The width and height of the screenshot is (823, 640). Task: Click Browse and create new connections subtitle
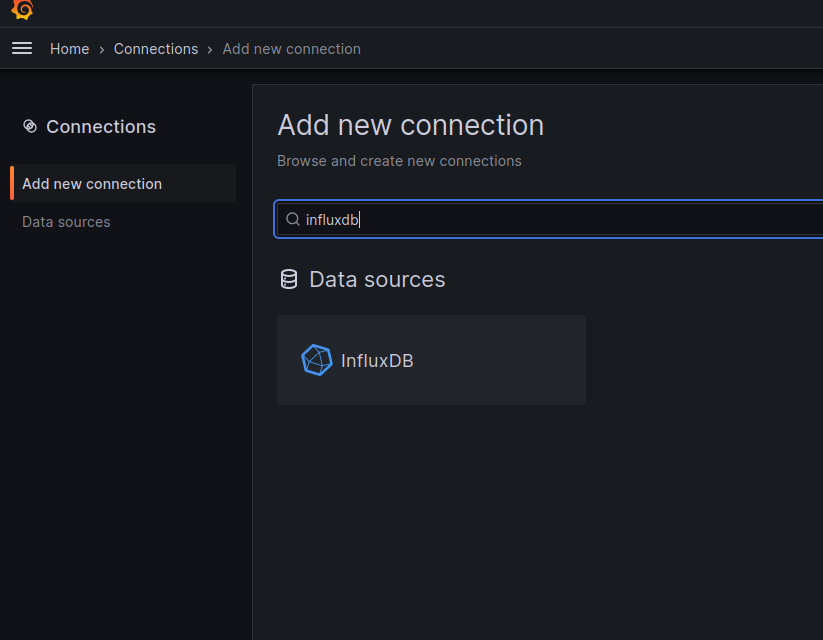pyautogui.click(x=399, y=161)
